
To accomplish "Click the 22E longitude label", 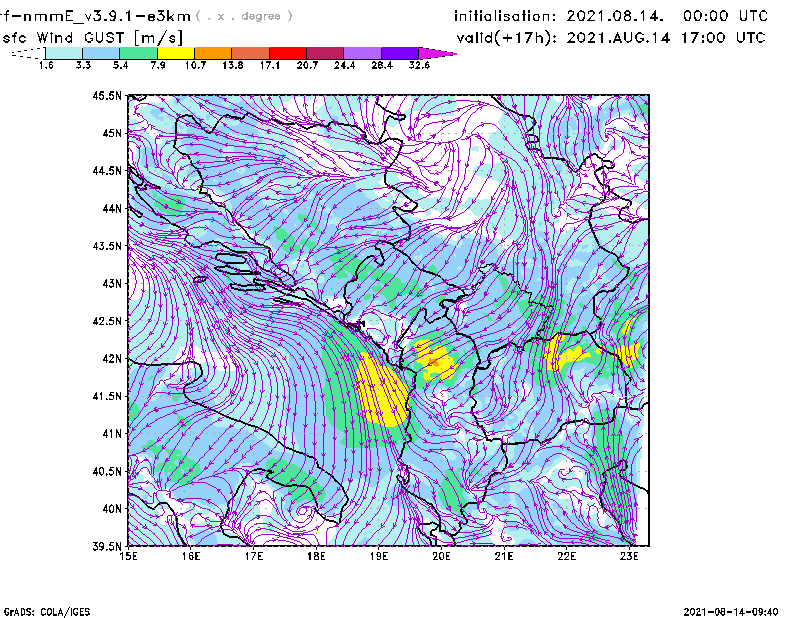I will click(566, 556).
